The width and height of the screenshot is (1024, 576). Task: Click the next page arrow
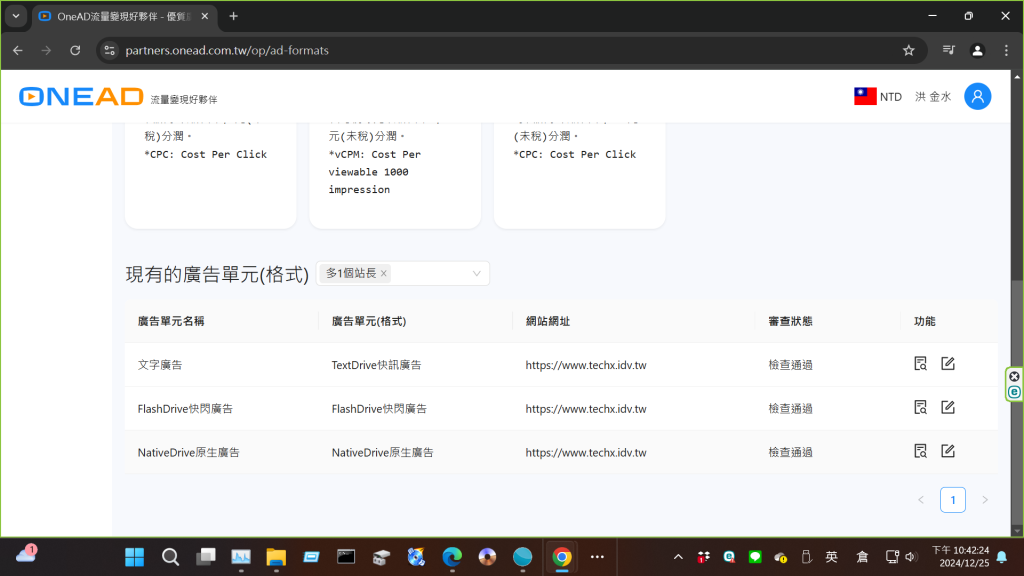pyautogui.click(x=984, y=500)
